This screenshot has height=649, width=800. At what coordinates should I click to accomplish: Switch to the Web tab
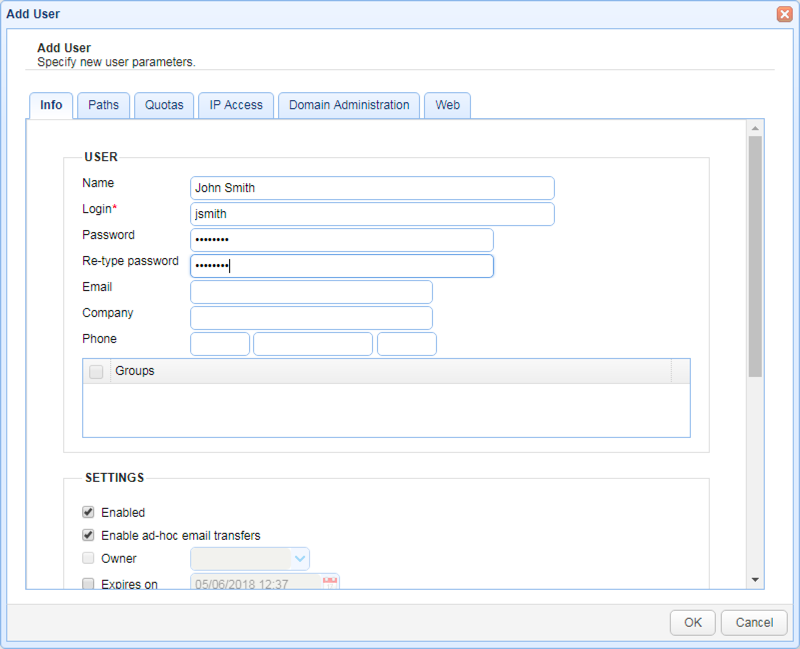(447, 105)
